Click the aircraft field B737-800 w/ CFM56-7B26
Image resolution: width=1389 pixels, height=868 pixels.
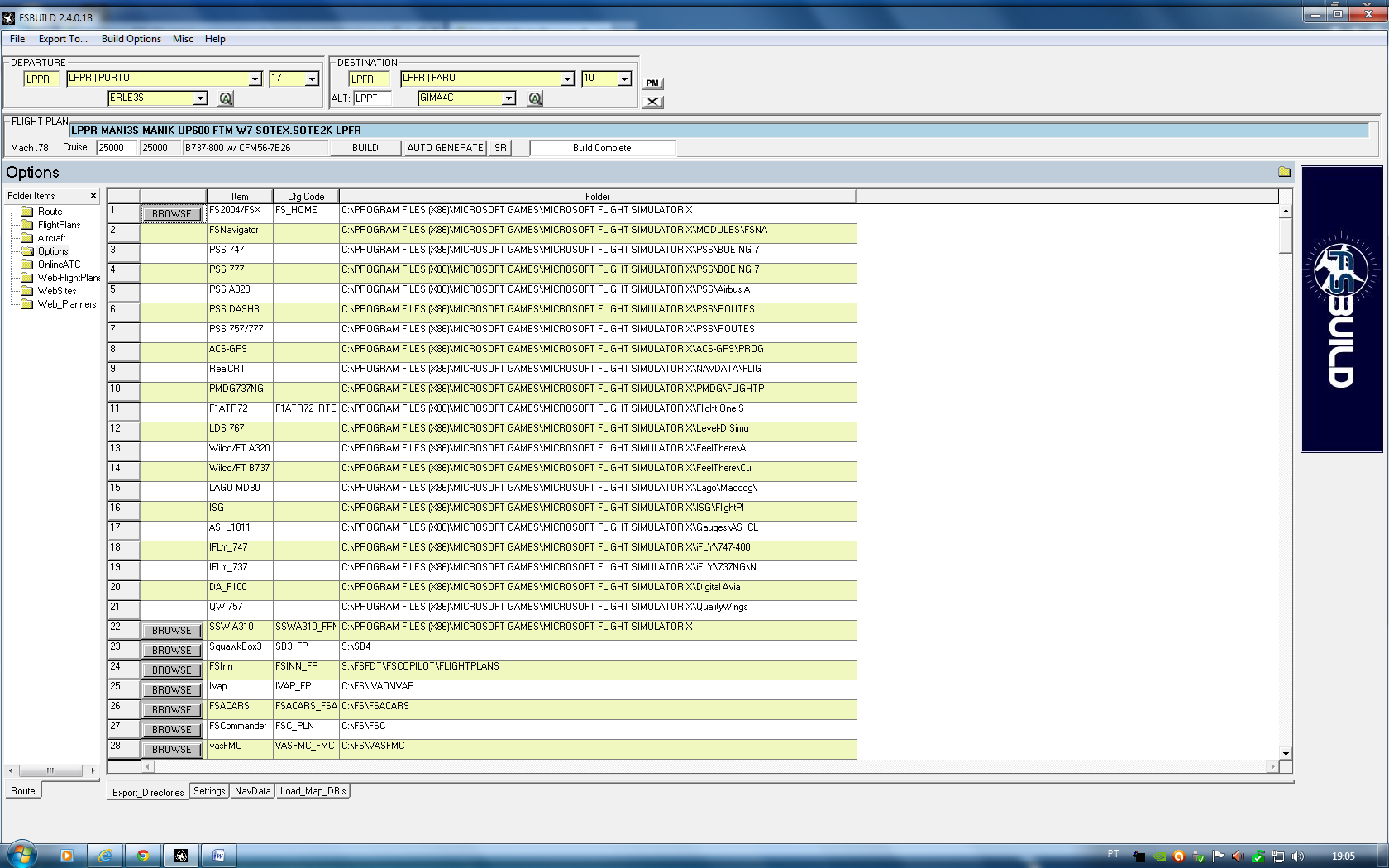click(x=255, y=148)
